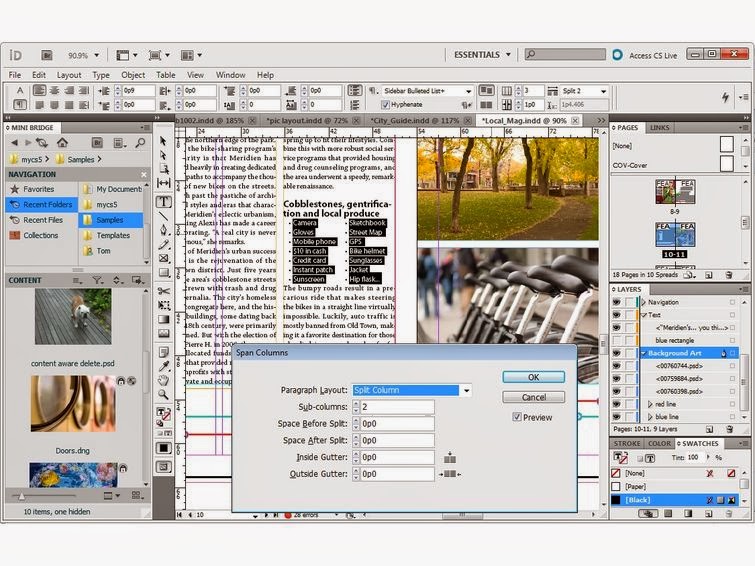
Task: Hide the Text layer
Action: pyautogui.click(x=616, y=315)
